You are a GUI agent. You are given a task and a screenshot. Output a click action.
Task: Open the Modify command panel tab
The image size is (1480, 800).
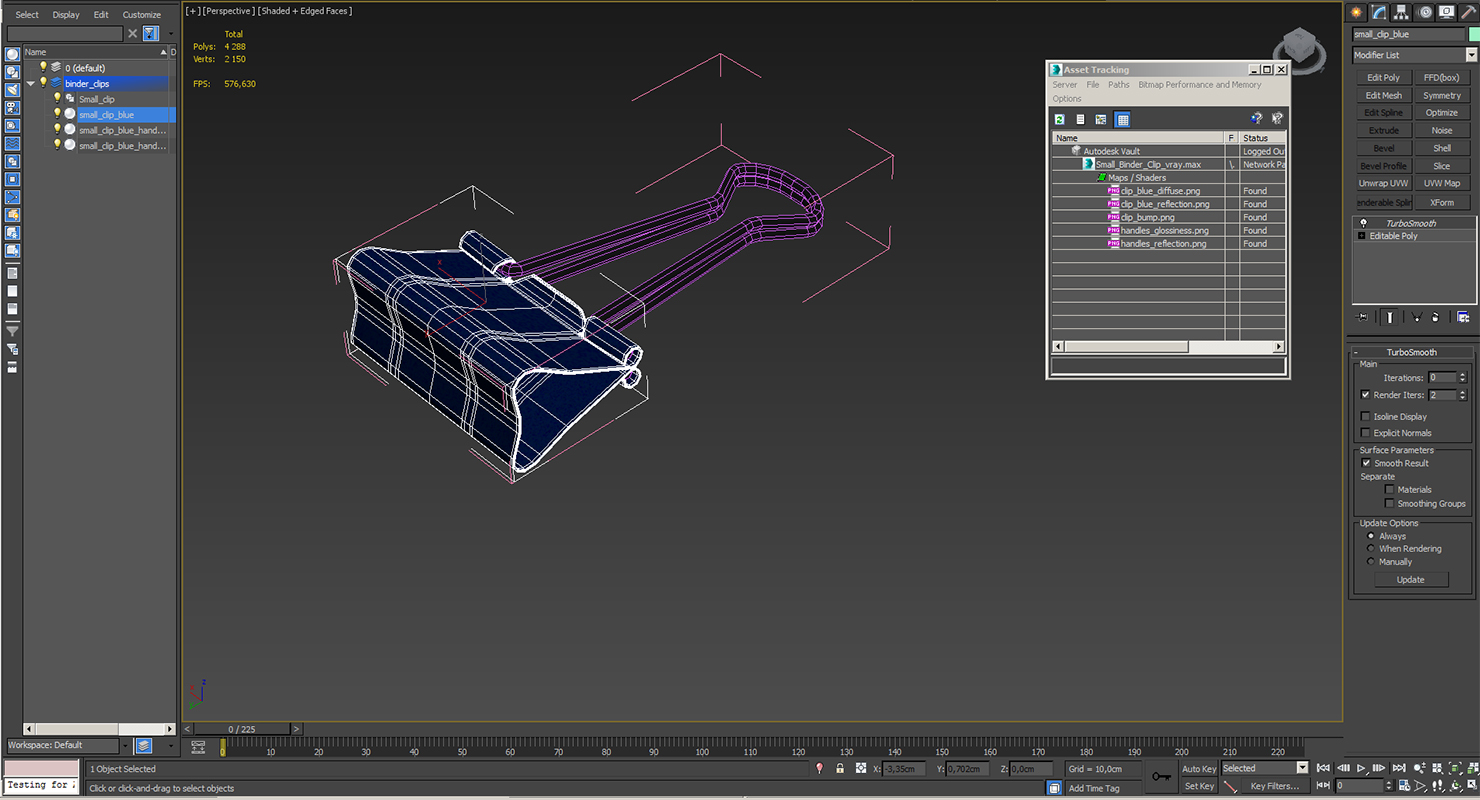coord(1380,12)
